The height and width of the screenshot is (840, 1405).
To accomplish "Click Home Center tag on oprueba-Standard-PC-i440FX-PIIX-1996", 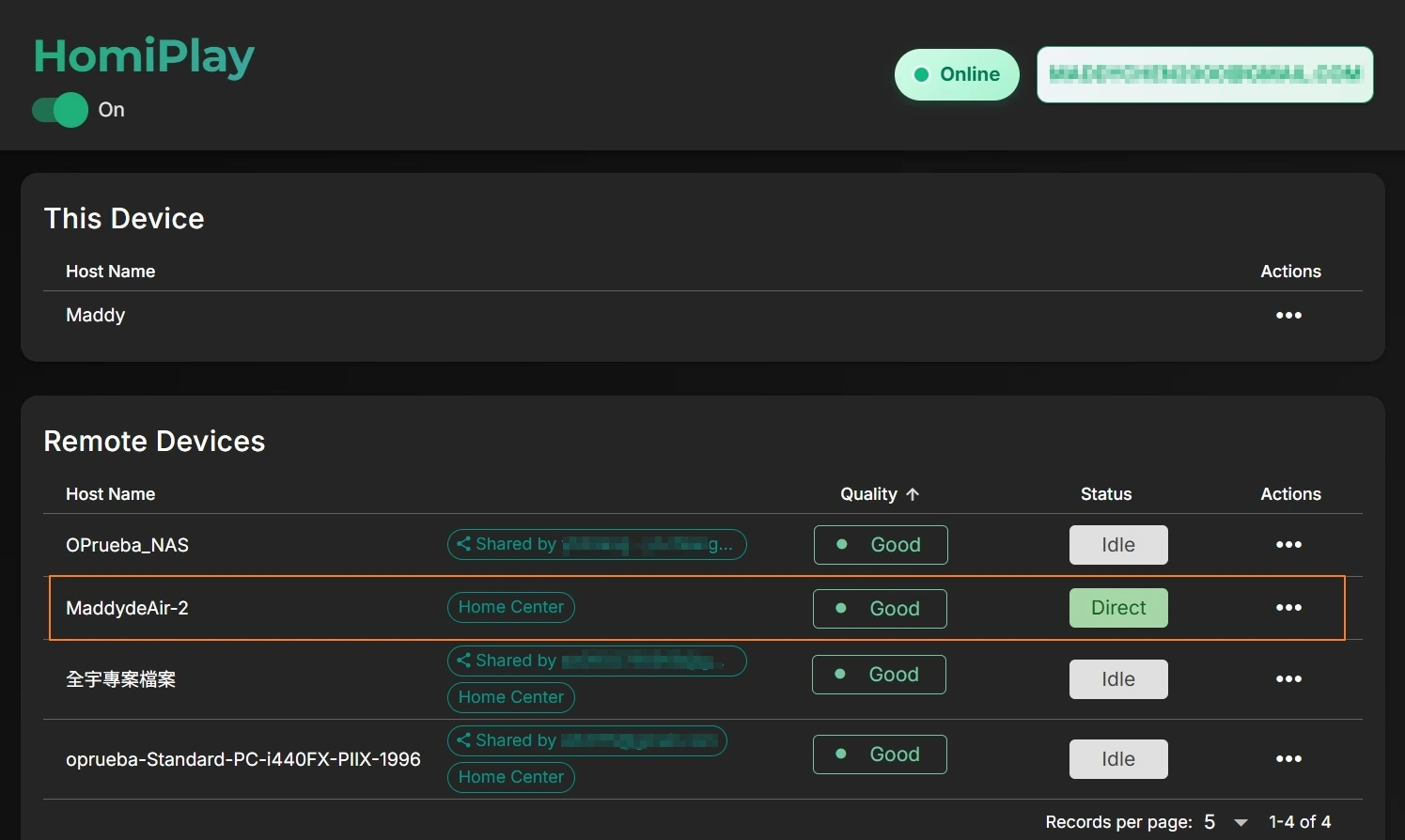I will tap(511, 777).
